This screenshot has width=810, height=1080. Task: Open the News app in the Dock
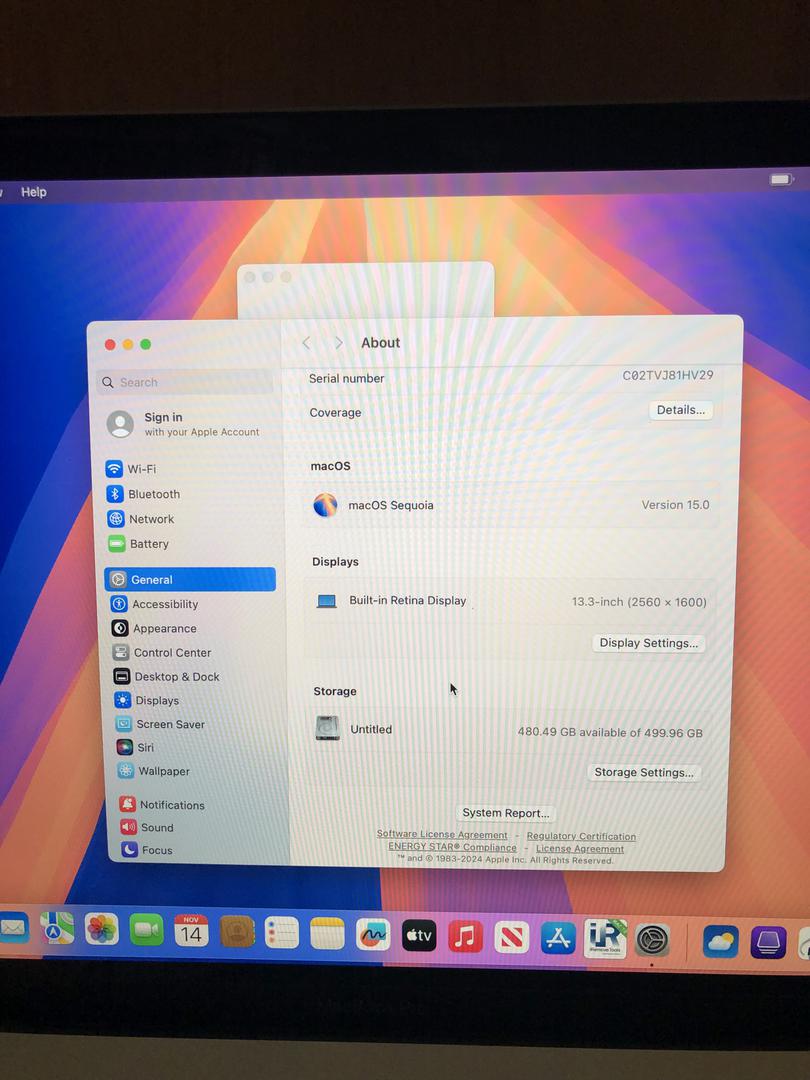coord(512,937)
